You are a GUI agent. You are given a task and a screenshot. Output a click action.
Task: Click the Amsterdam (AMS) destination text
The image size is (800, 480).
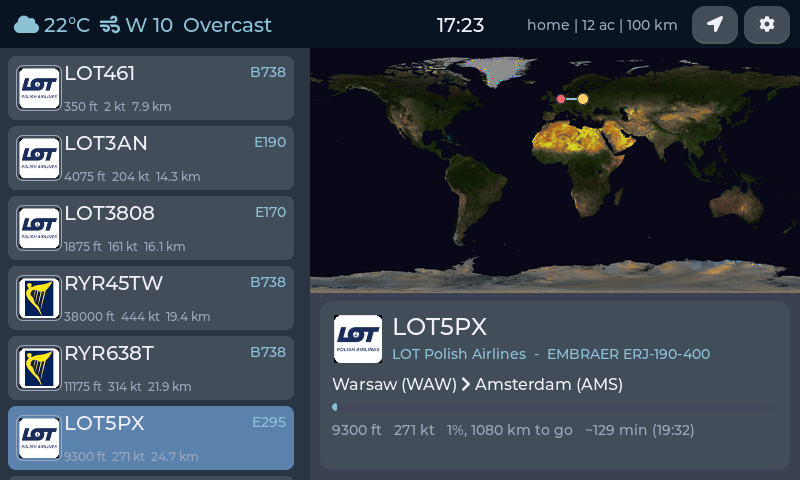[x=548, y=384]
